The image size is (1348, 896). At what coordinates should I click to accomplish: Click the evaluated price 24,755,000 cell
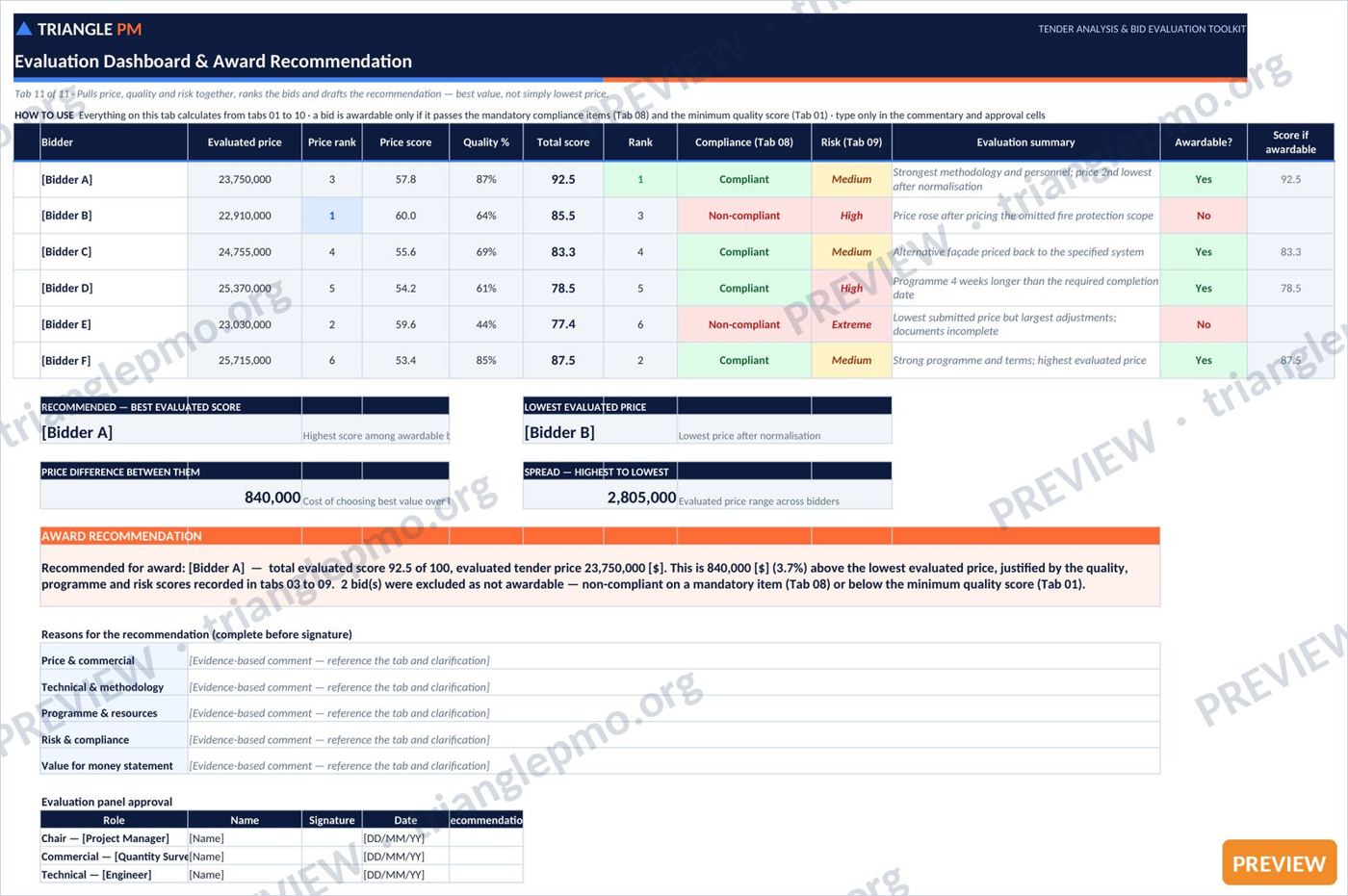(x=245, y=252)
